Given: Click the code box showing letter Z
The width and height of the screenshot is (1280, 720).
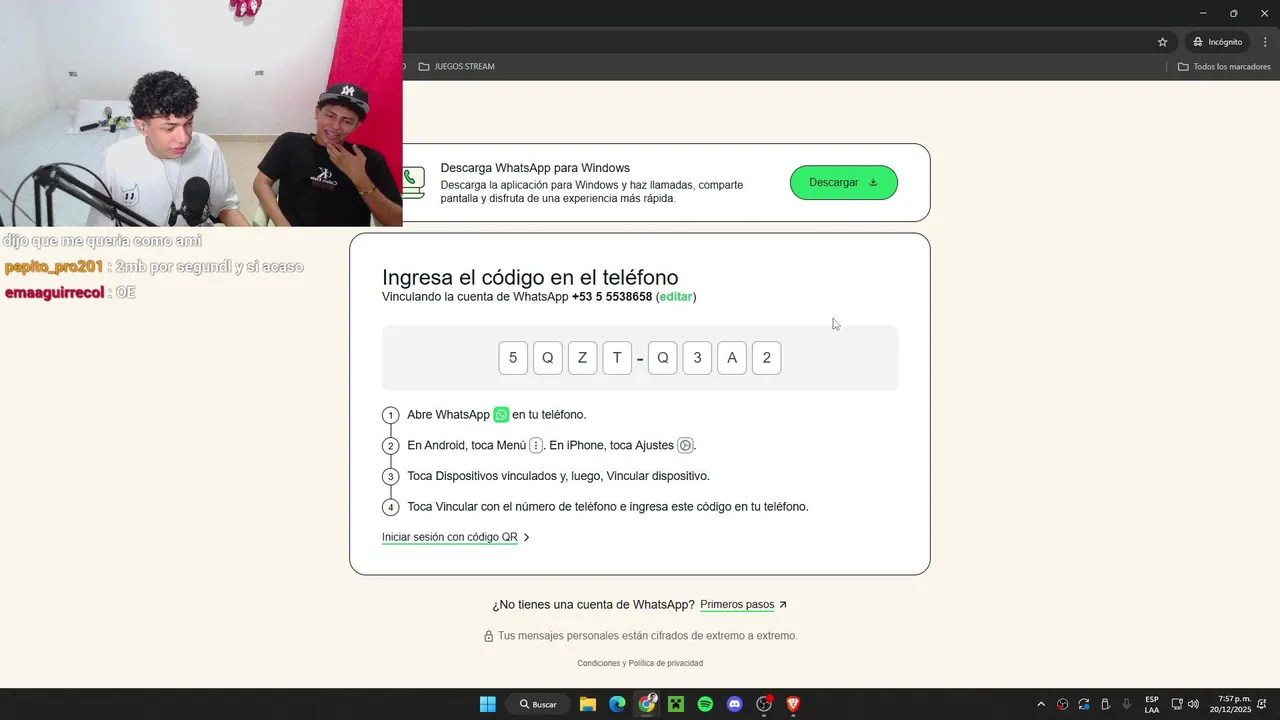Looking at the screenshot, I should (582, 358).
